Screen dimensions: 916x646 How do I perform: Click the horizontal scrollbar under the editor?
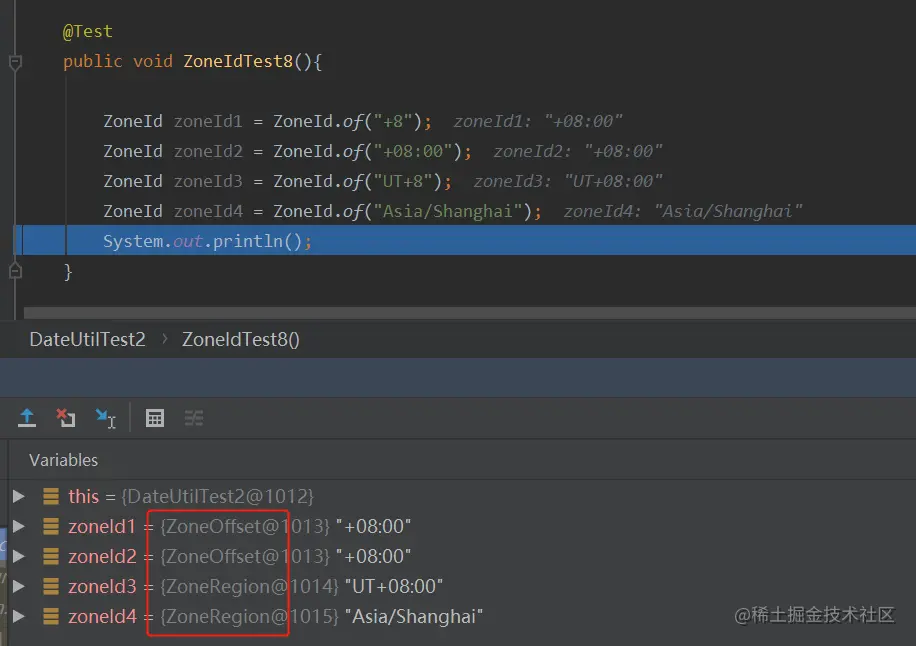[470, 312]
